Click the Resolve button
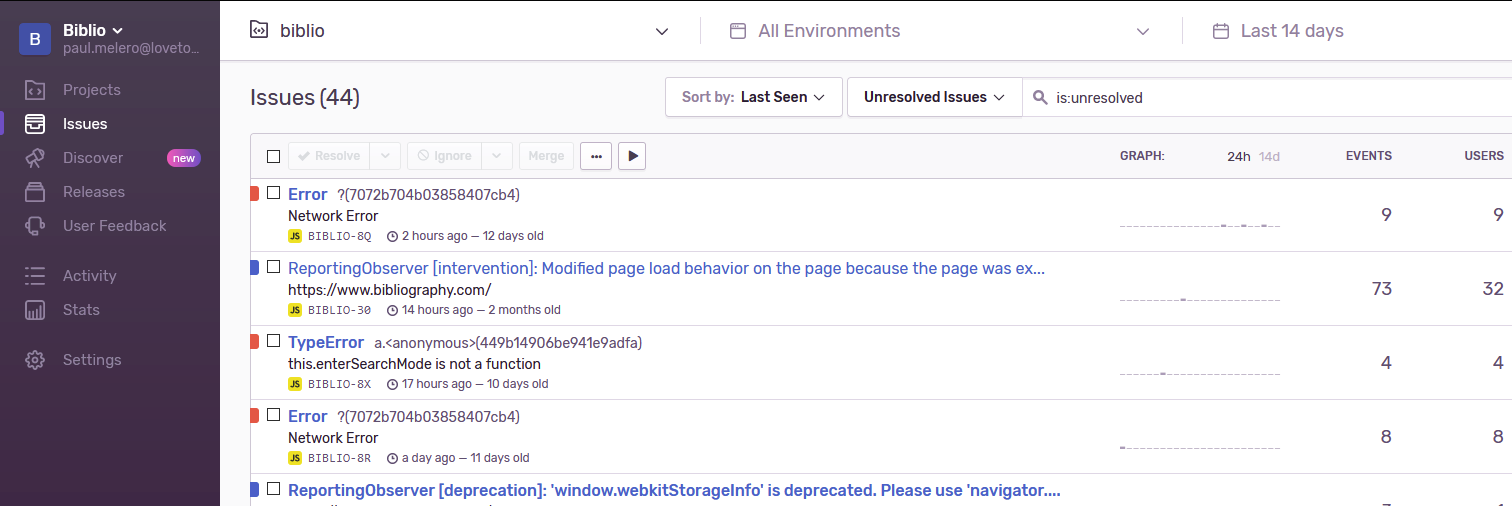The height and width of the screenshot is (506, 1512). click(x=329, y=156)
